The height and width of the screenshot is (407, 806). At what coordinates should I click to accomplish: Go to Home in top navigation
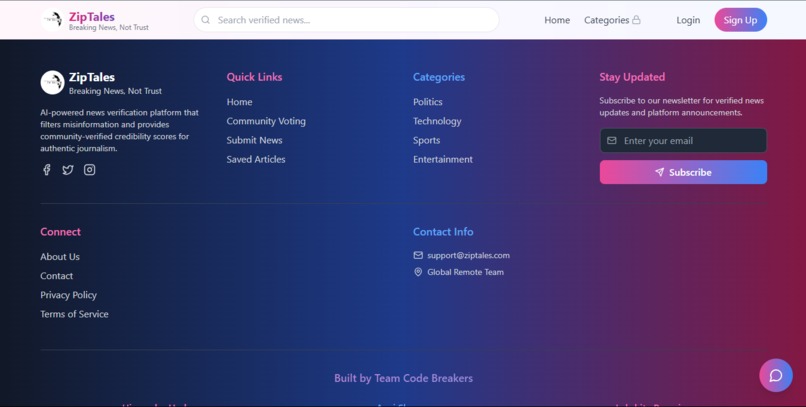click(x=557, y=20)
